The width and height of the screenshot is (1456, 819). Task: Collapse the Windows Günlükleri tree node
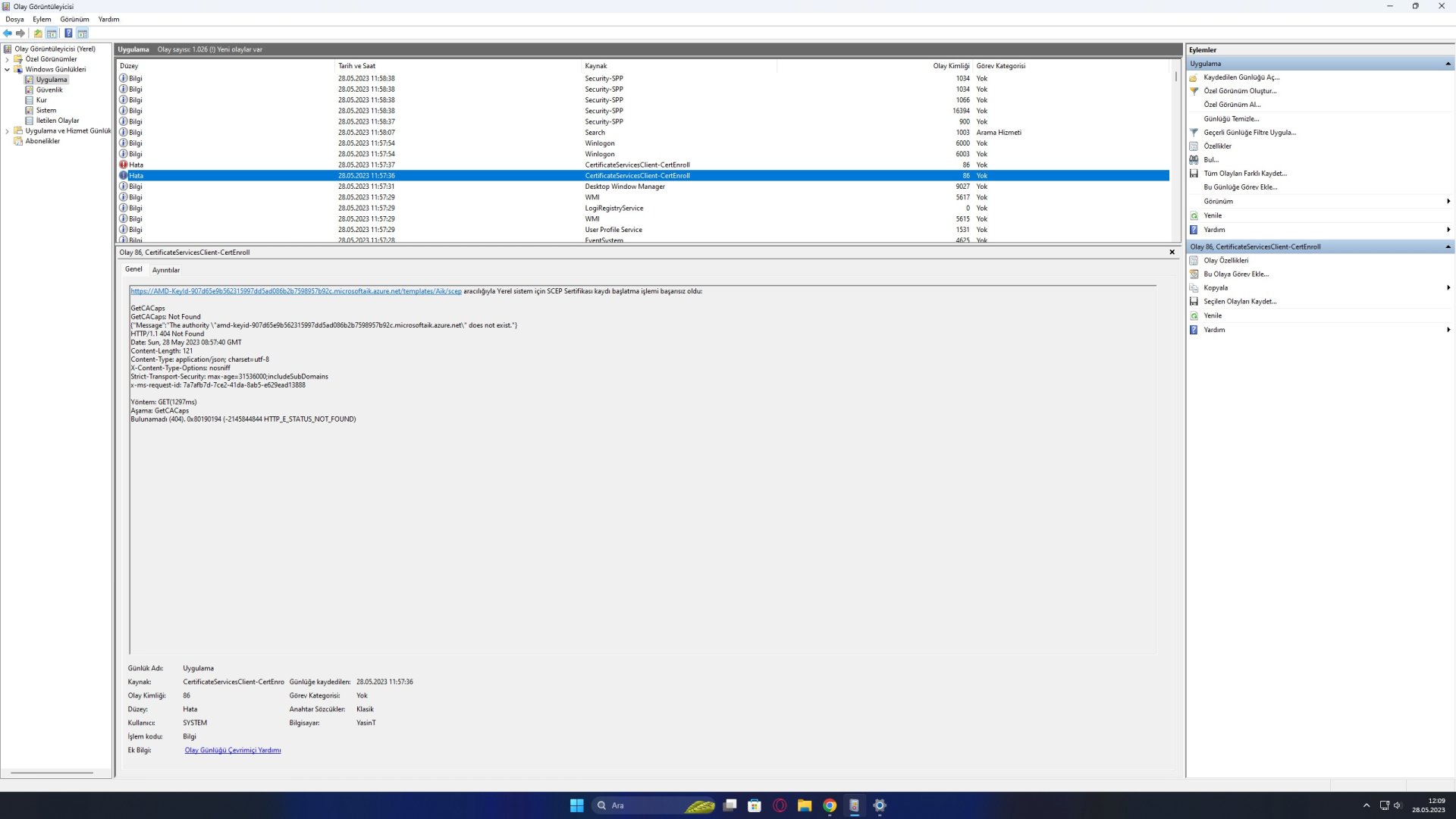tap(8, 70)
